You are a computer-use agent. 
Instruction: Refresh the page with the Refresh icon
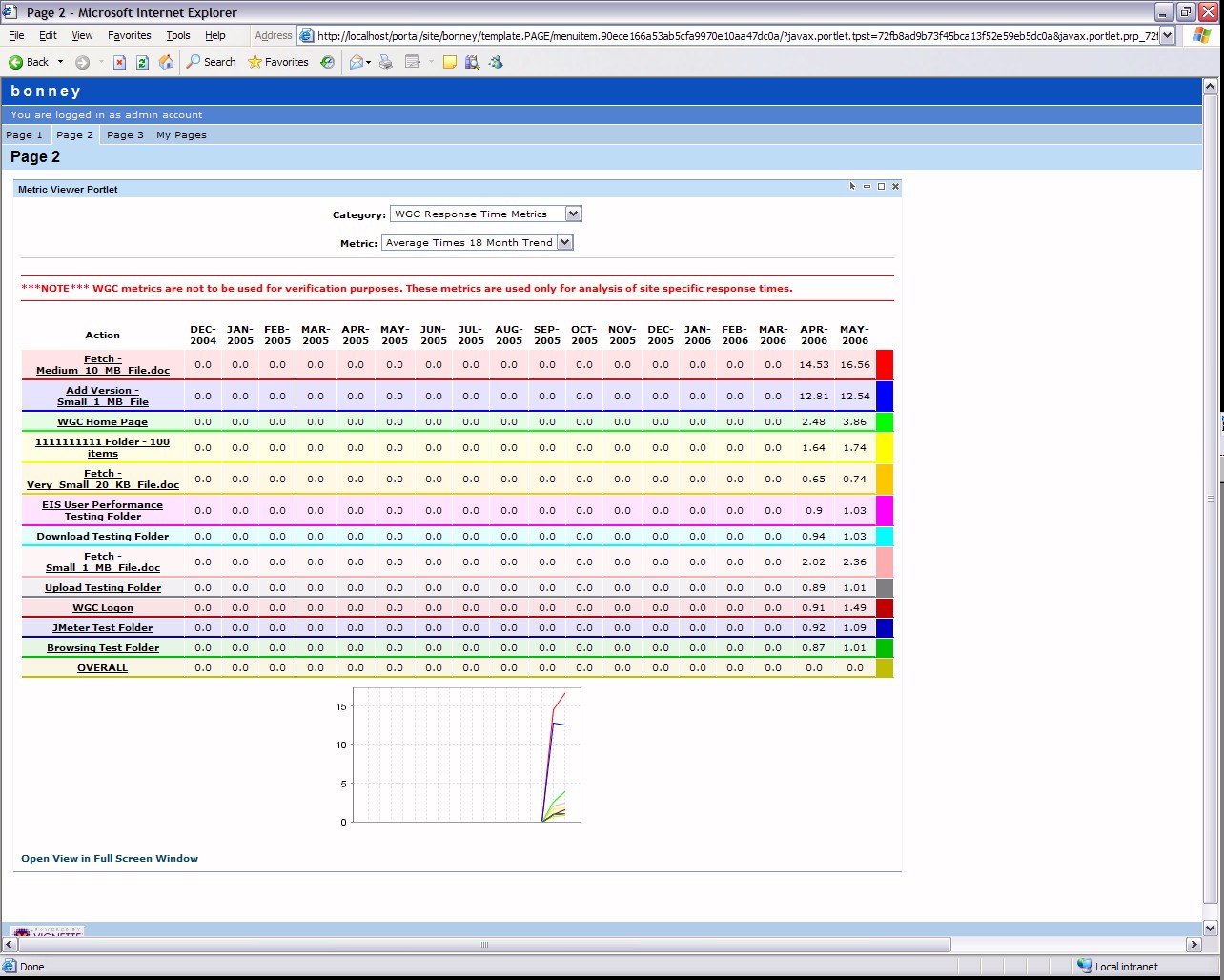(x=142, y=62)
